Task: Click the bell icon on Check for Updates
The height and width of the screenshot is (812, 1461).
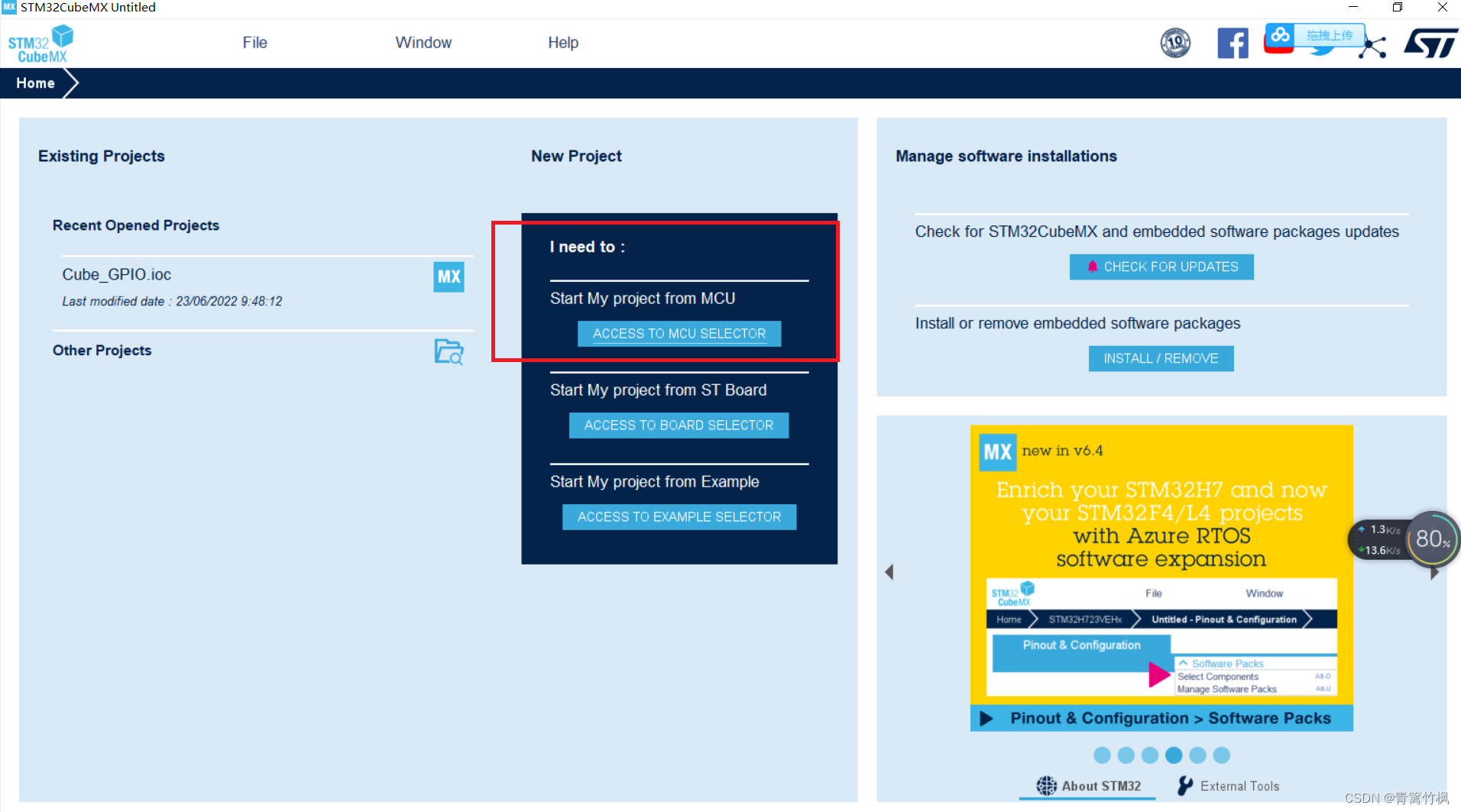Action: point(1092,267)
